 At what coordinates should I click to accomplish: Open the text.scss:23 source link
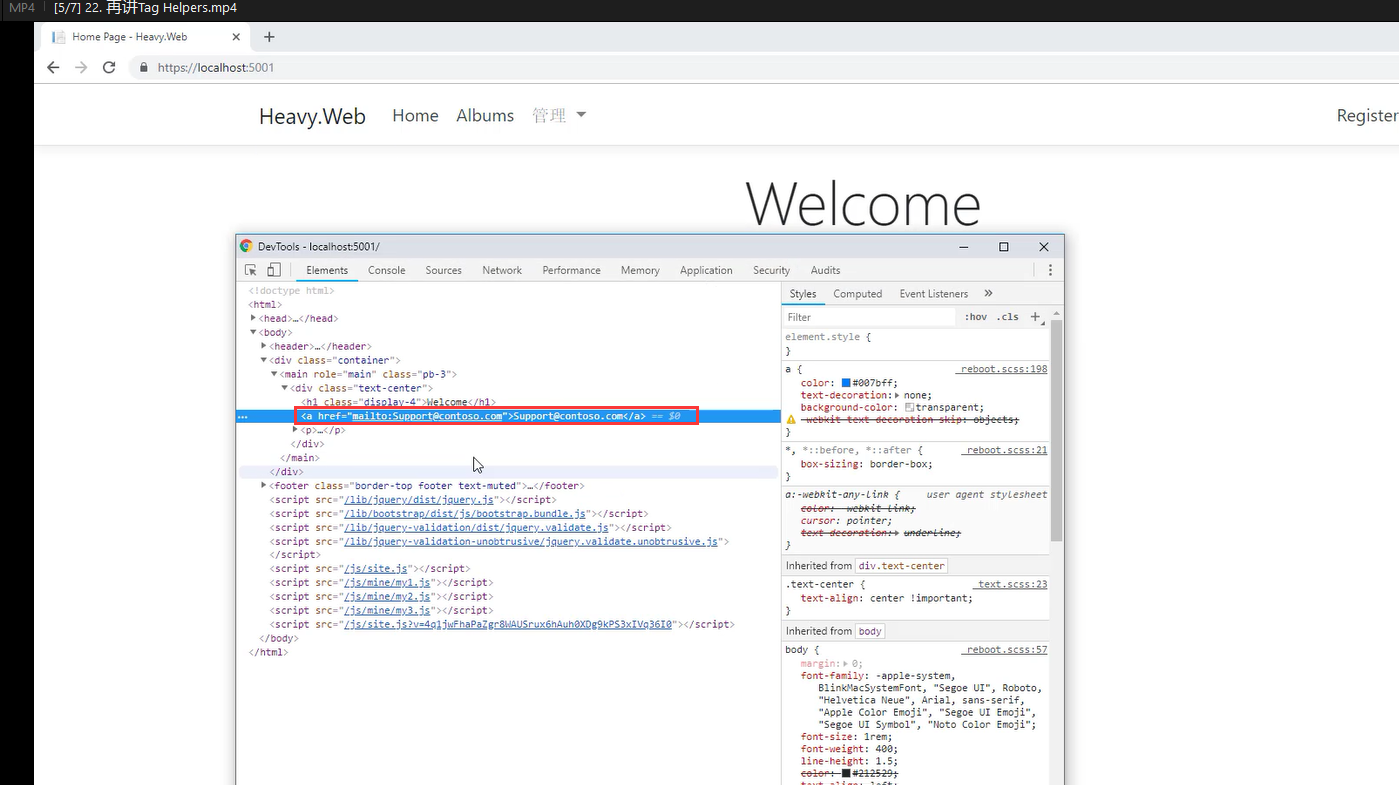coord(1013,584)
